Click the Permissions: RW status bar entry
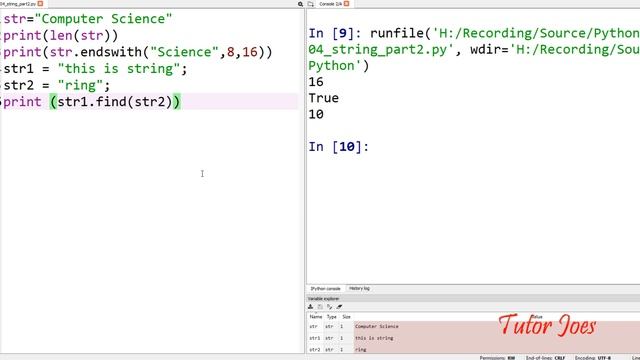Viewport: 640px width, 360px height. pos(497,358)
